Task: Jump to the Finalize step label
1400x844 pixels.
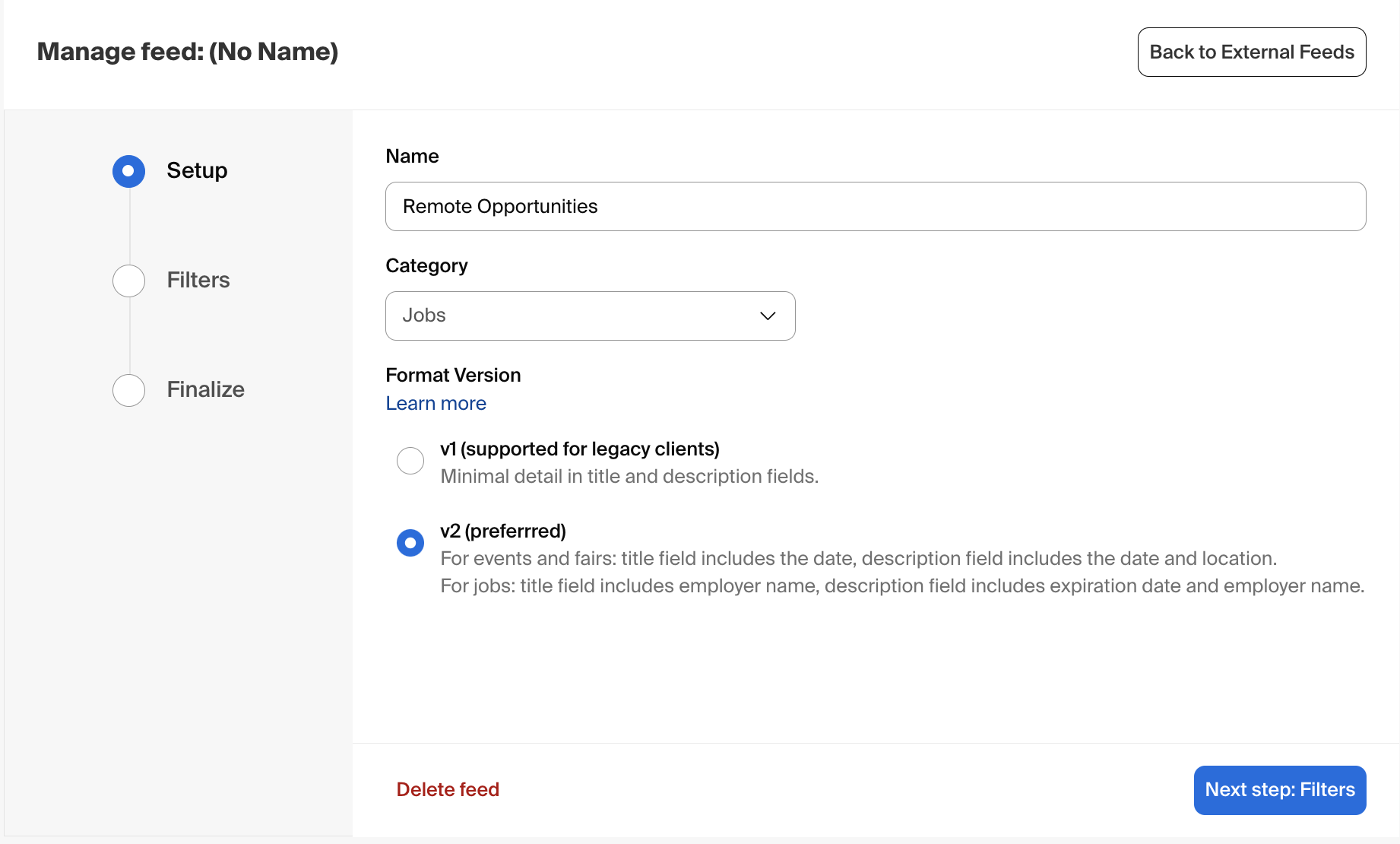Action: click(x=205, y=389)
